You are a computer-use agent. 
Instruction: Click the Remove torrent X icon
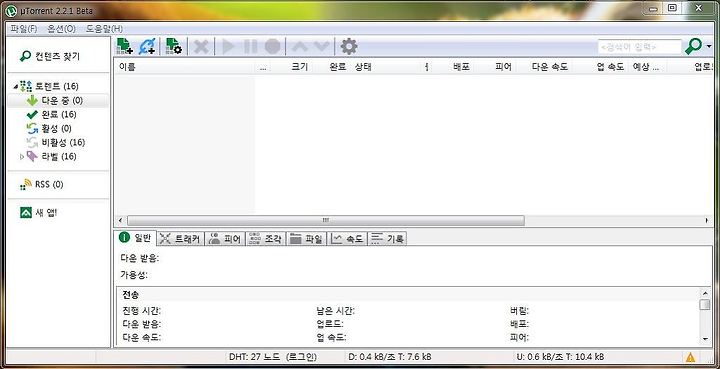[x=201, y=46]
